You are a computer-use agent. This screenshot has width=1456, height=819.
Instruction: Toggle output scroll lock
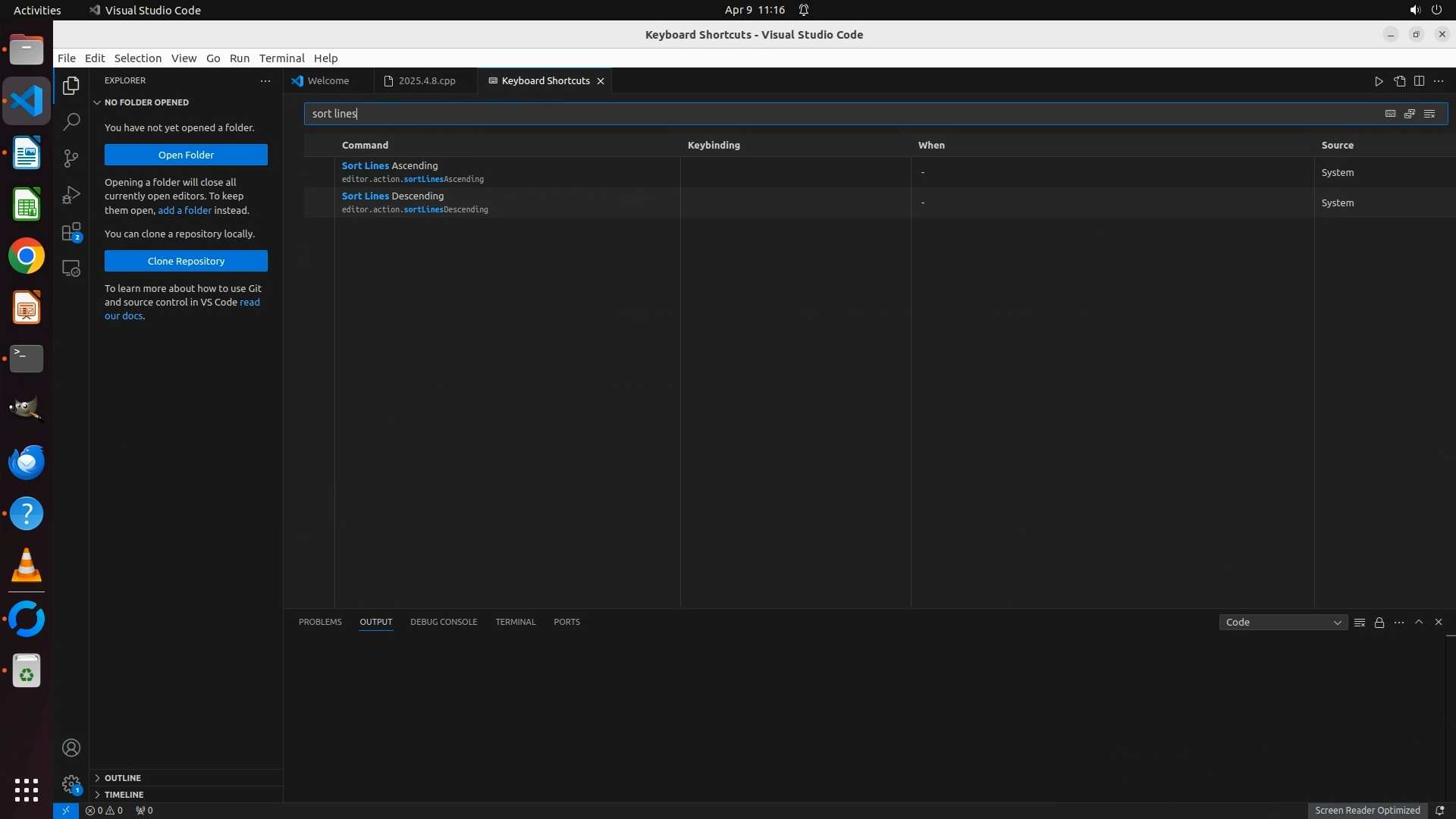coord(1379,623)
